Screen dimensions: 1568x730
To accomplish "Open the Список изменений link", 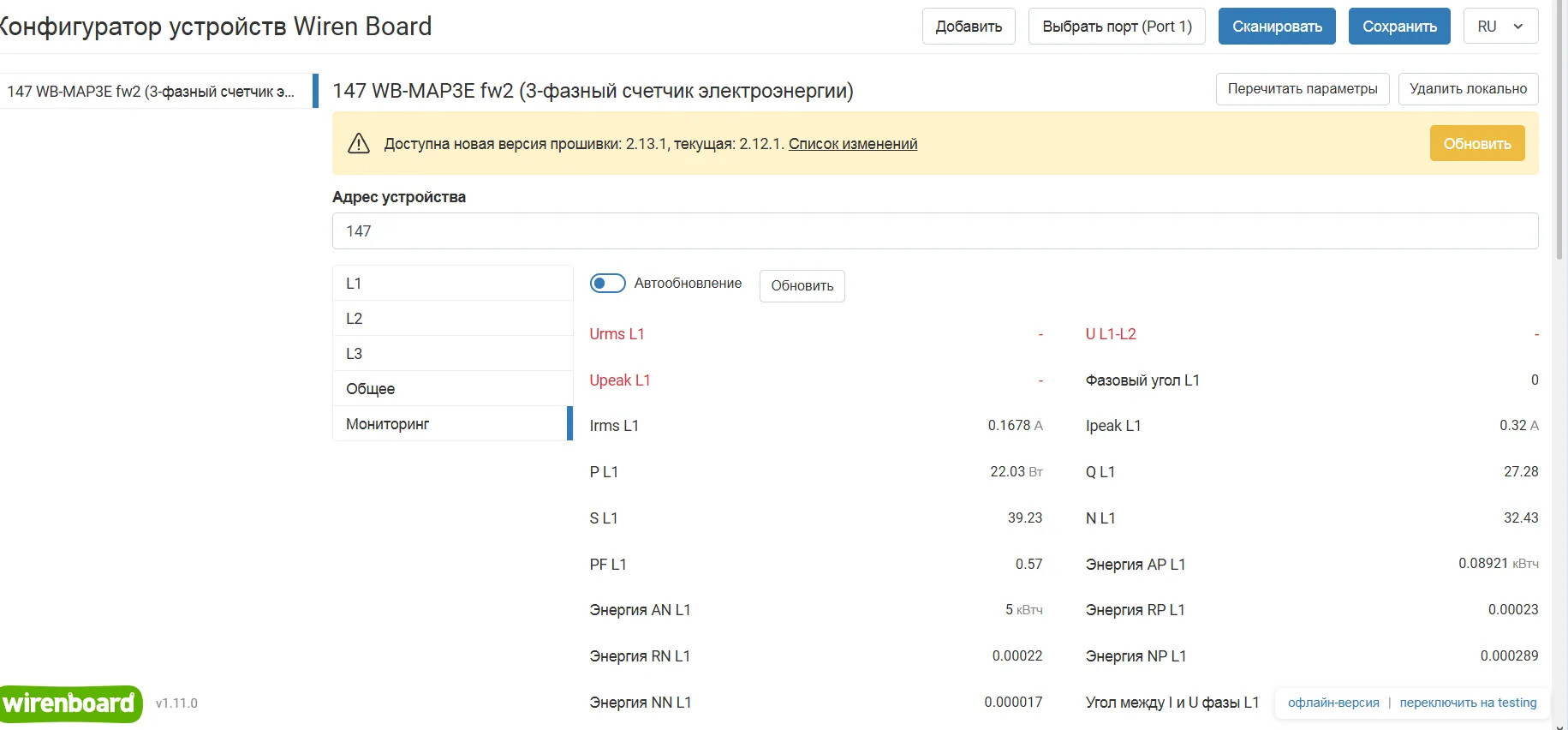I will click(x=853, y=144).
